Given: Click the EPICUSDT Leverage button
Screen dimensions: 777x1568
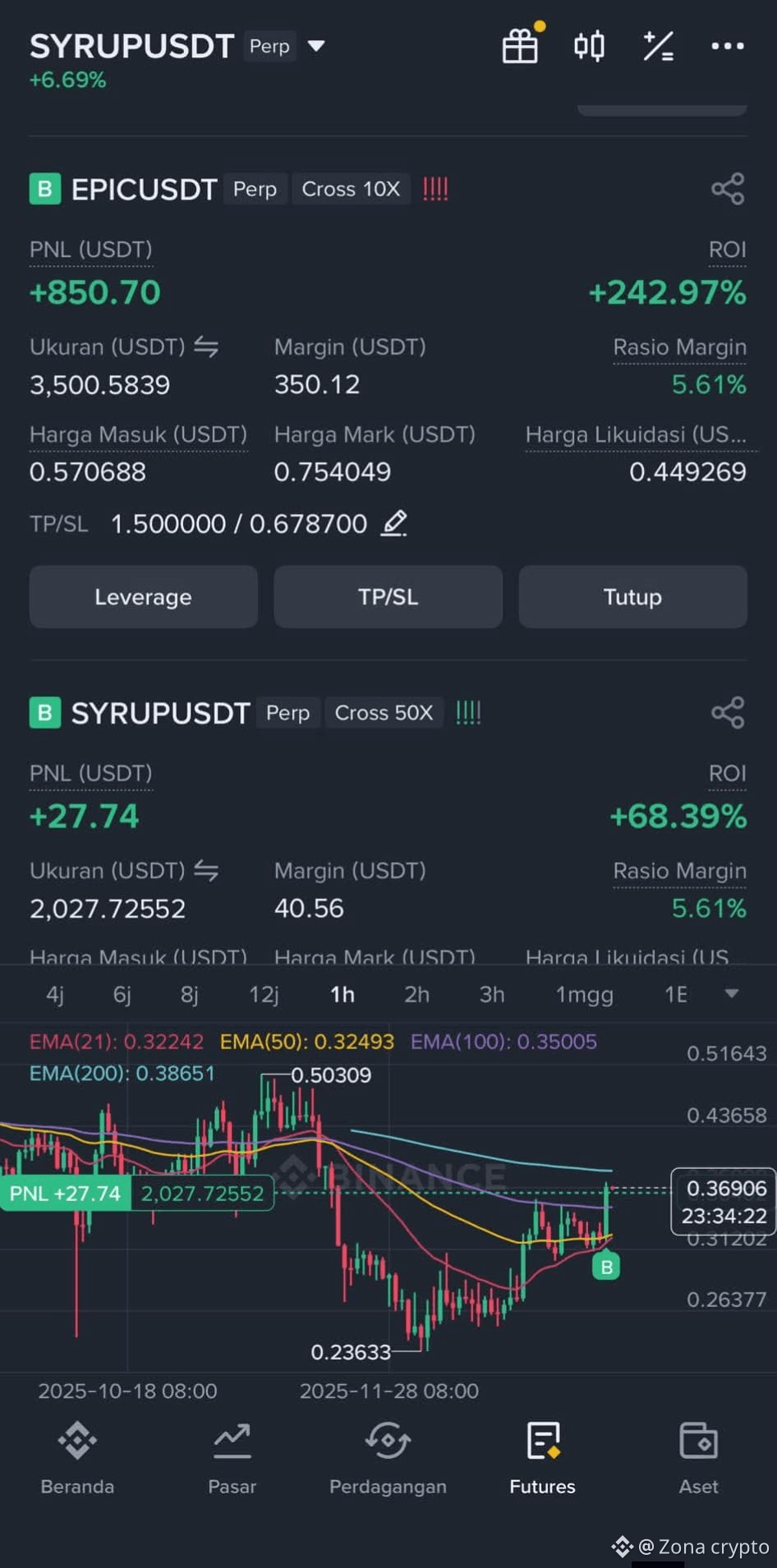Looking at the screenshot, I should click(143, 597).
